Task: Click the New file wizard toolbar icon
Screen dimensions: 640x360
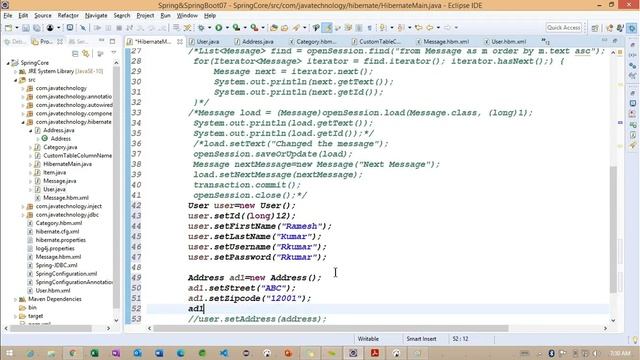Action: (8, 28)
